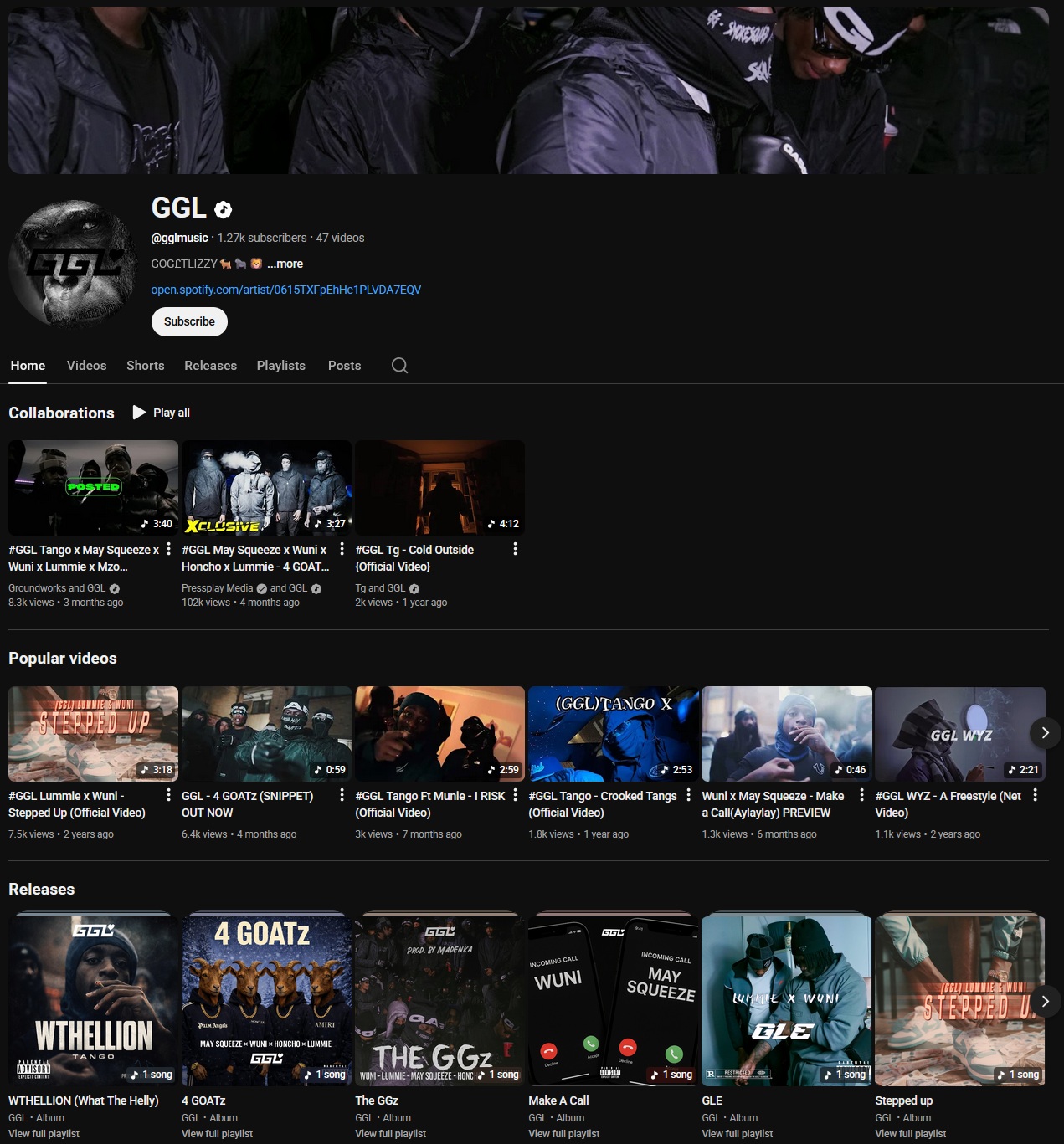This screenshot has height=1144, width=1064.
Task: View full playlist for WTHELLION album
Action: tap(44, 1134)
